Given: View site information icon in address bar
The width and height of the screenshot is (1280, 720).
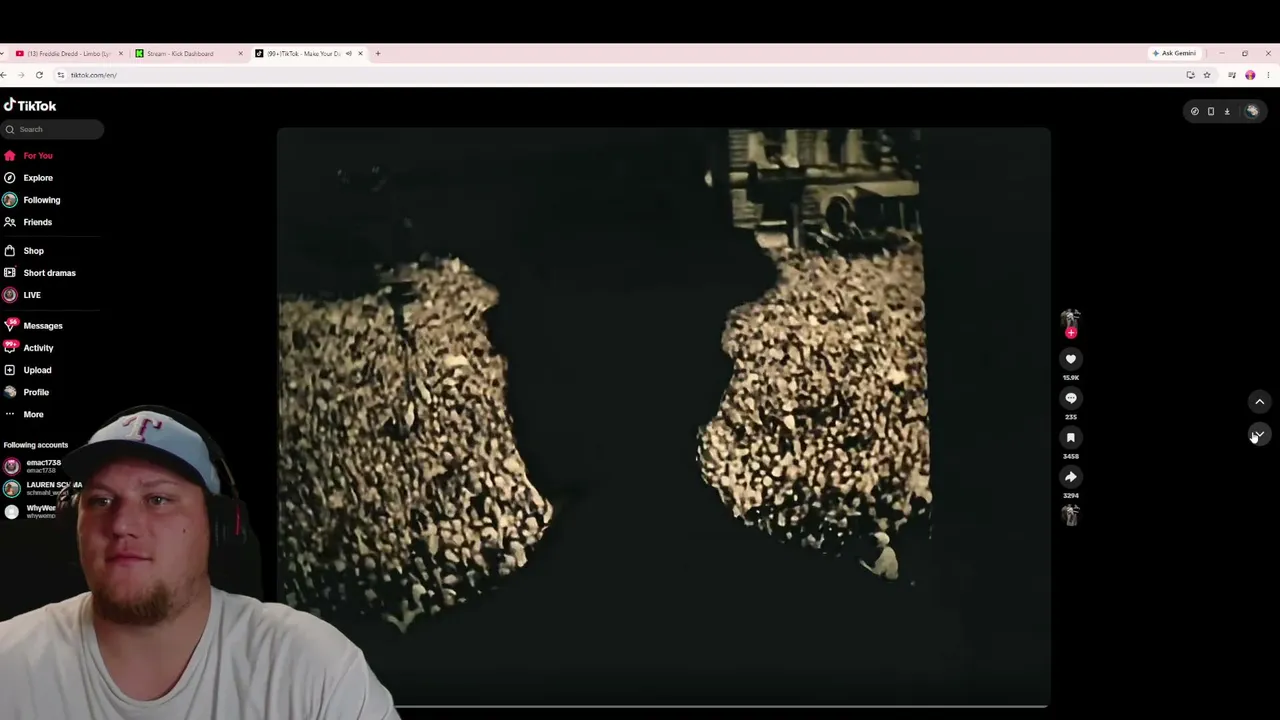Looking at the screenshot, I should pyautogui.click(x=61, y=75).
